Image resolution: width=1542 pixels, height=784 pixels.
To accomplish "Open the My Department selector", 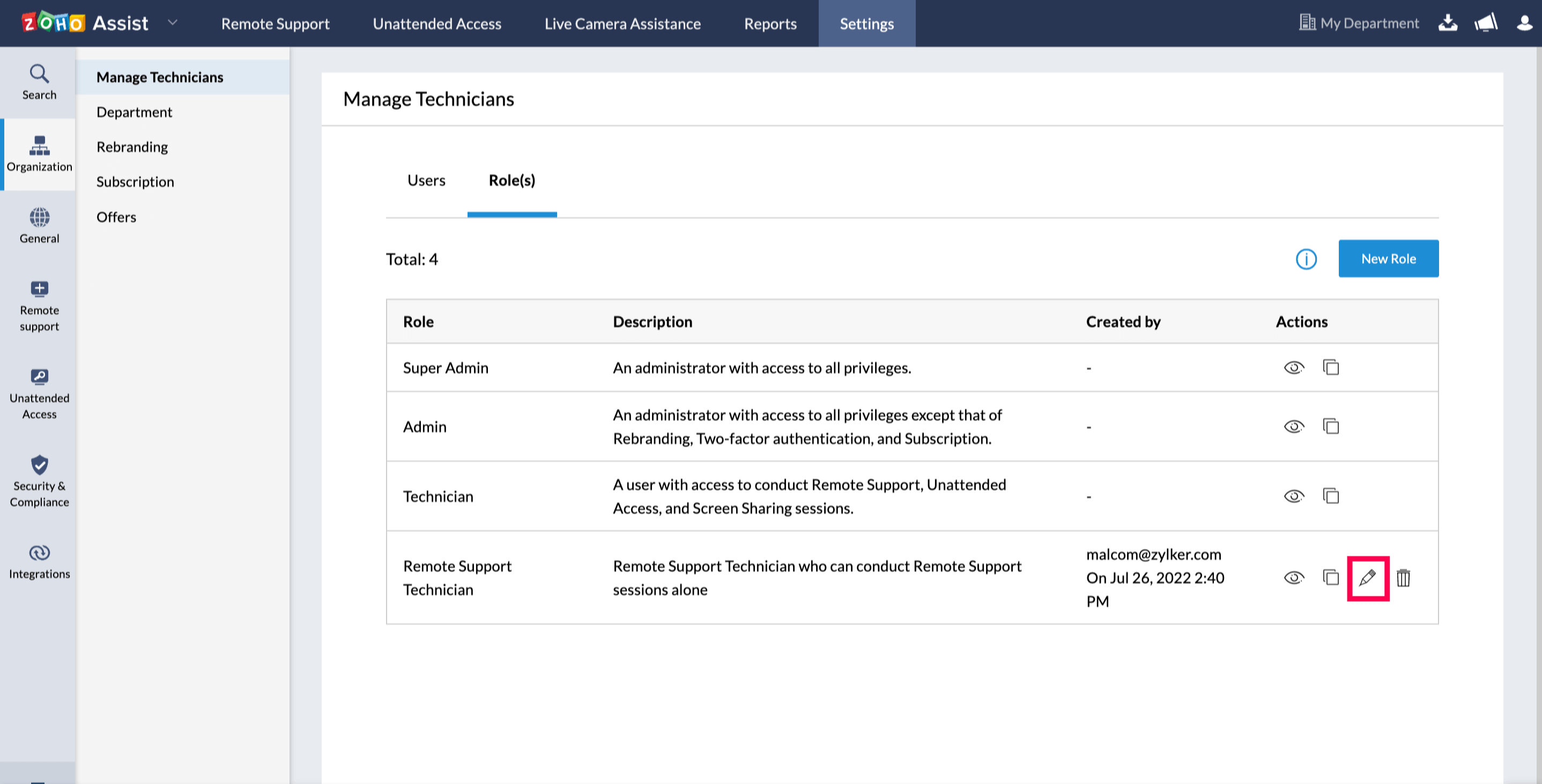I will pos(1359,23).
